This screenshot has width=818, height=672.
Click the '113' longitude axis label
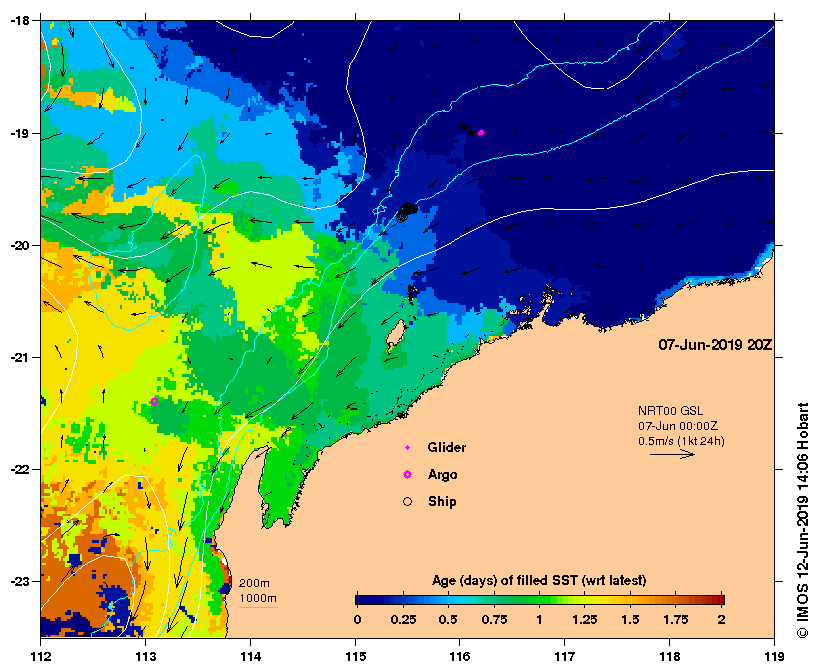click(146, 656)
